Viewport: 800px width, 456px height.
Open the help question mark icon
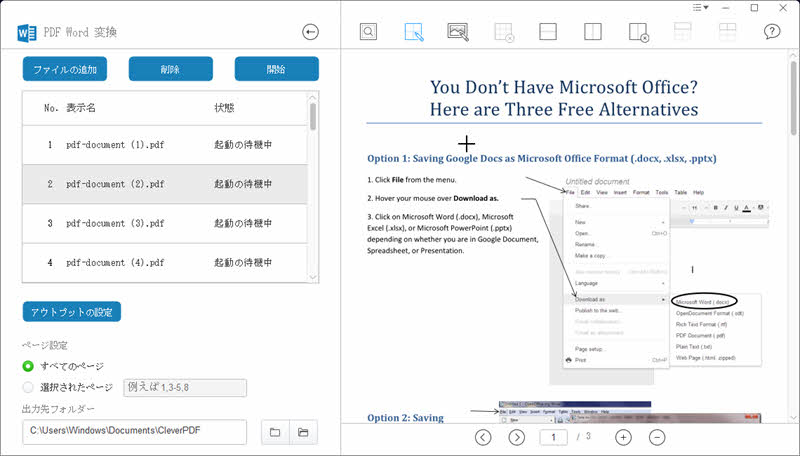(x=772, y=32)
